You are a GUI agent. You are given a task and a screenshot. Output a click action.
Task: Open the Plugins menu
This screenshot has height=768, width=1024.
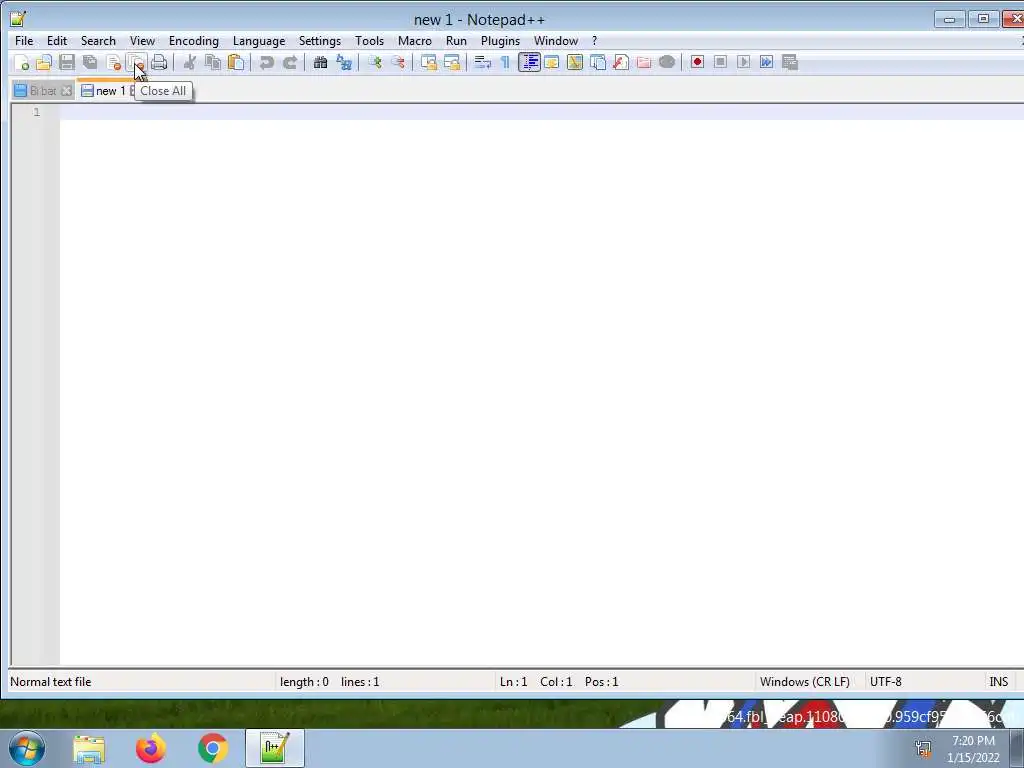coord(500,40)
